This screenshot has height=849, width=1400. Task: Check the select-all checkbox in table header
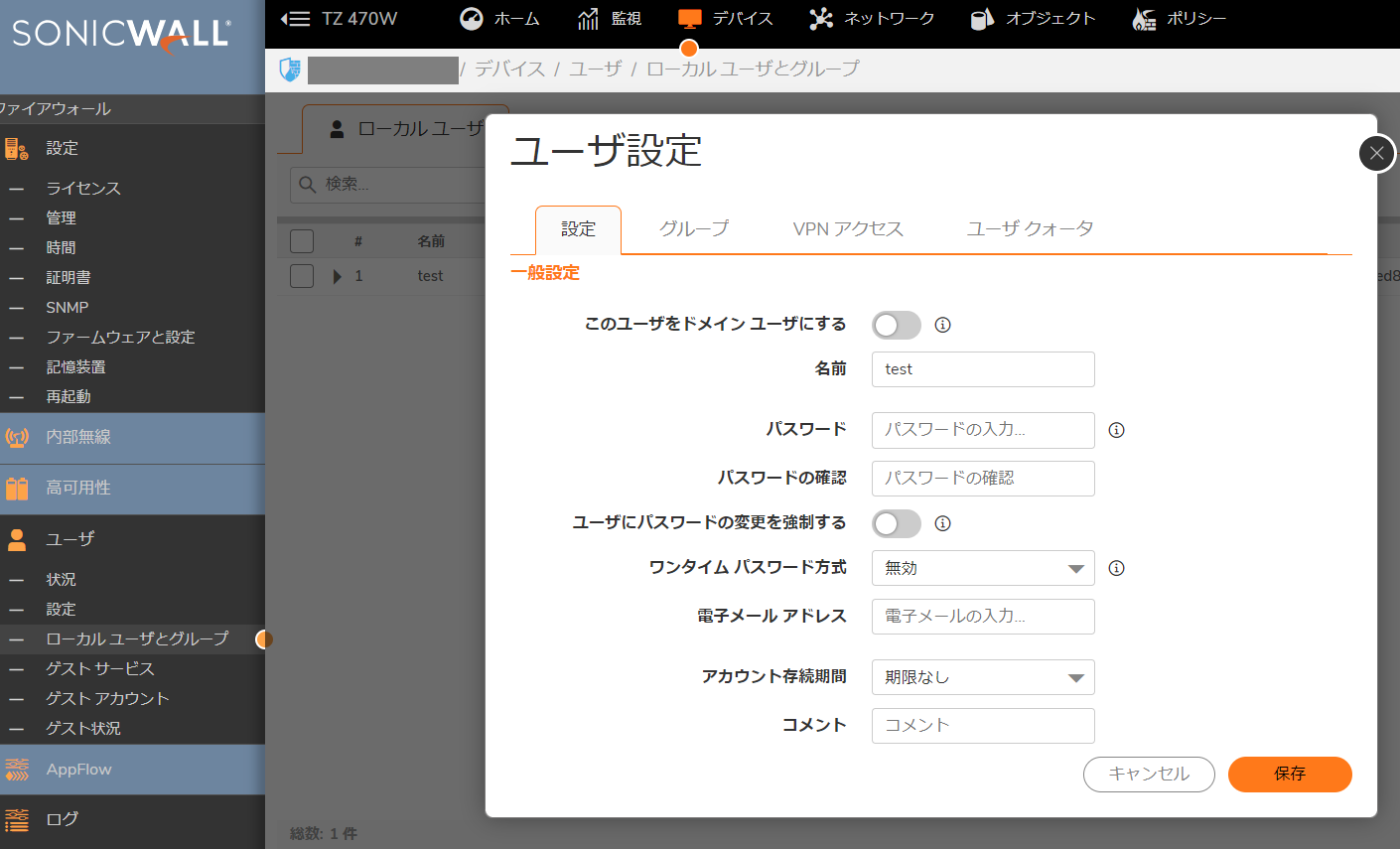302,241
